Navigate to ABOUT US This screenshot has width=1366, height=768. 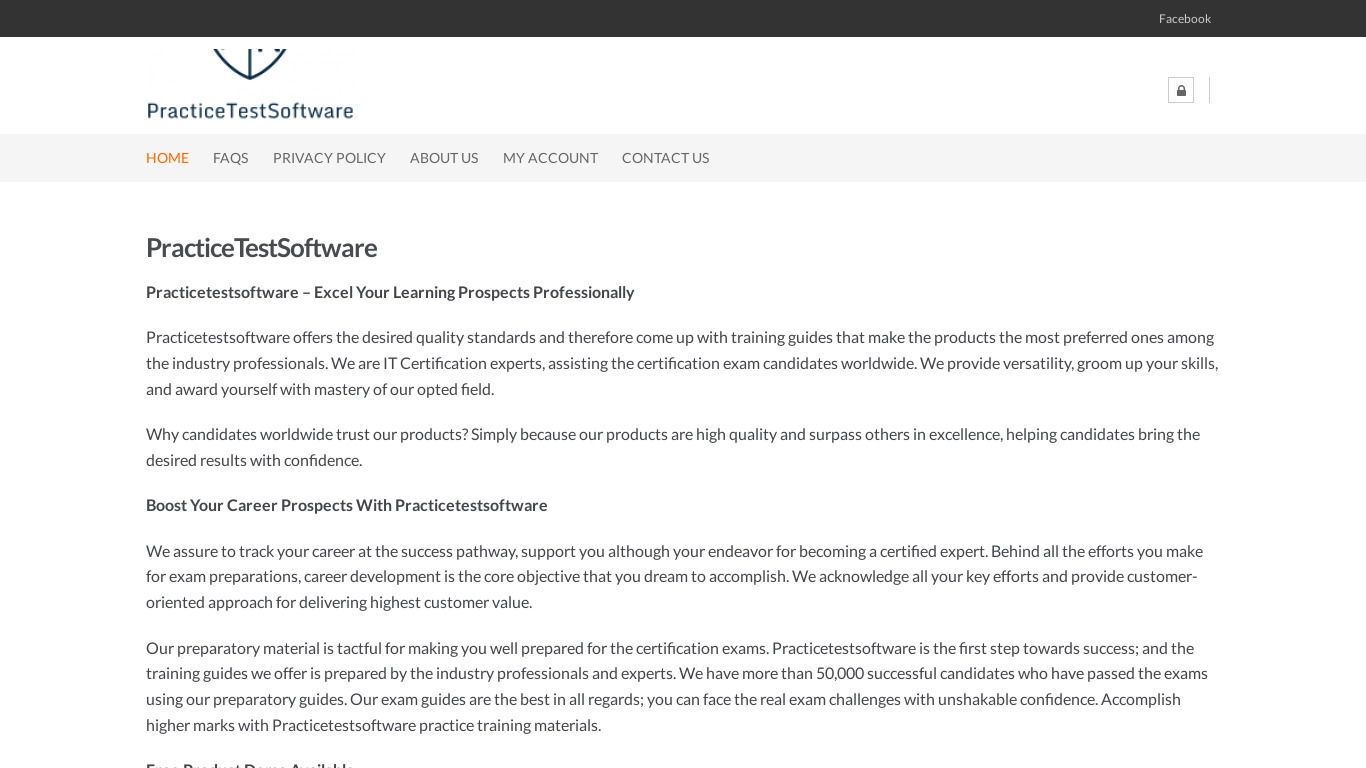point(444,158)
